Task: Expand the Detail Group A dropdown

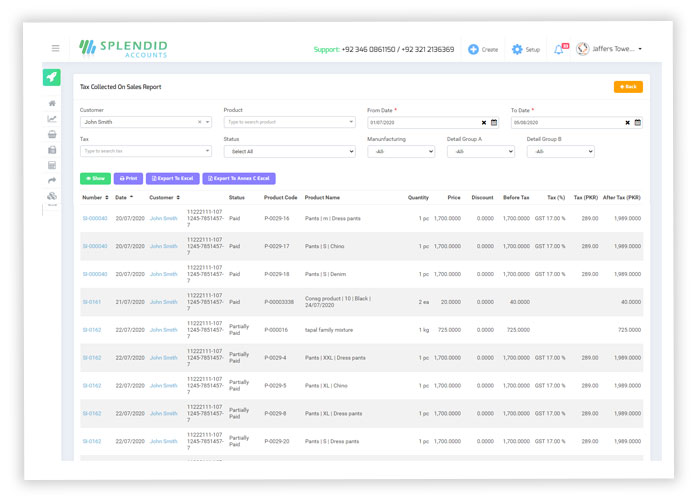Action: point(480,152)
